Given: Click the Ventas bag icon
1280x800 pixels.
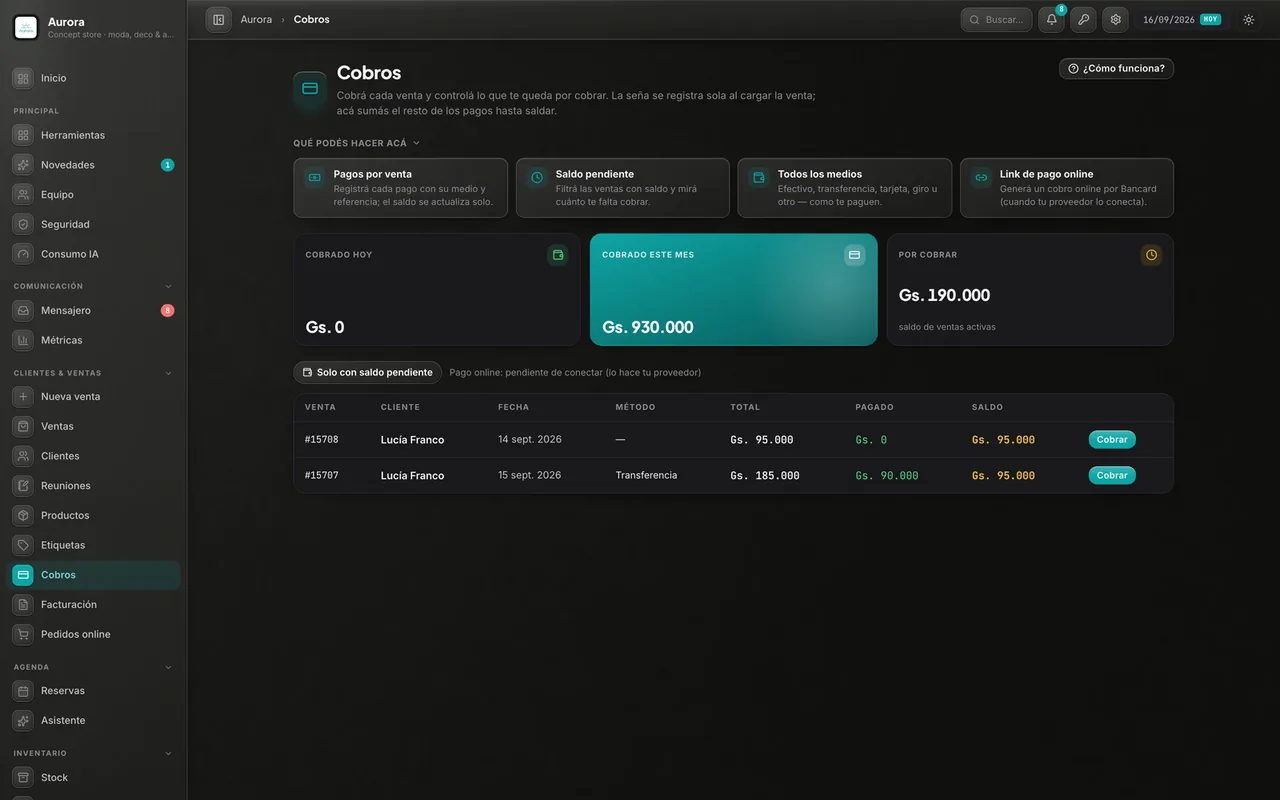Looking at the screenshot, I should tap(23, 427).
